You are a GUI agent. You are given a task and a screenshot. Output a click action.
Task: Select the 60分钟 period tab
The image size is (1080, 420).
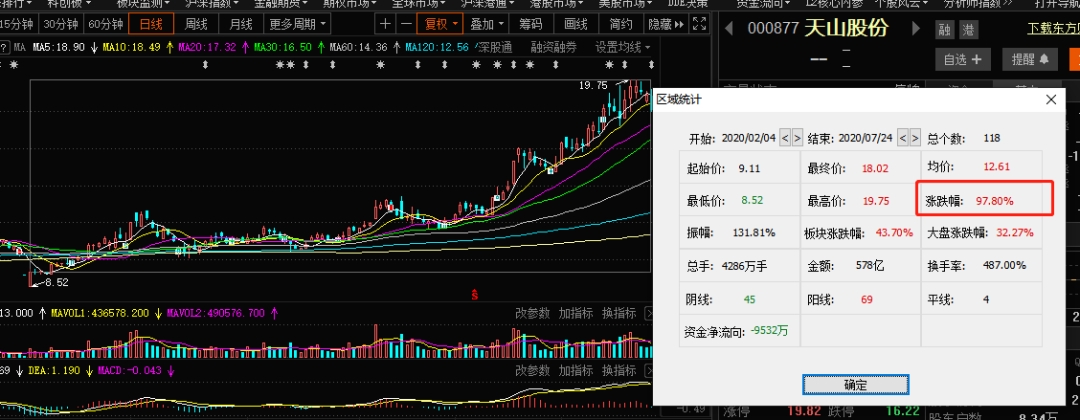pyautogui.click(x=105, y=24)
